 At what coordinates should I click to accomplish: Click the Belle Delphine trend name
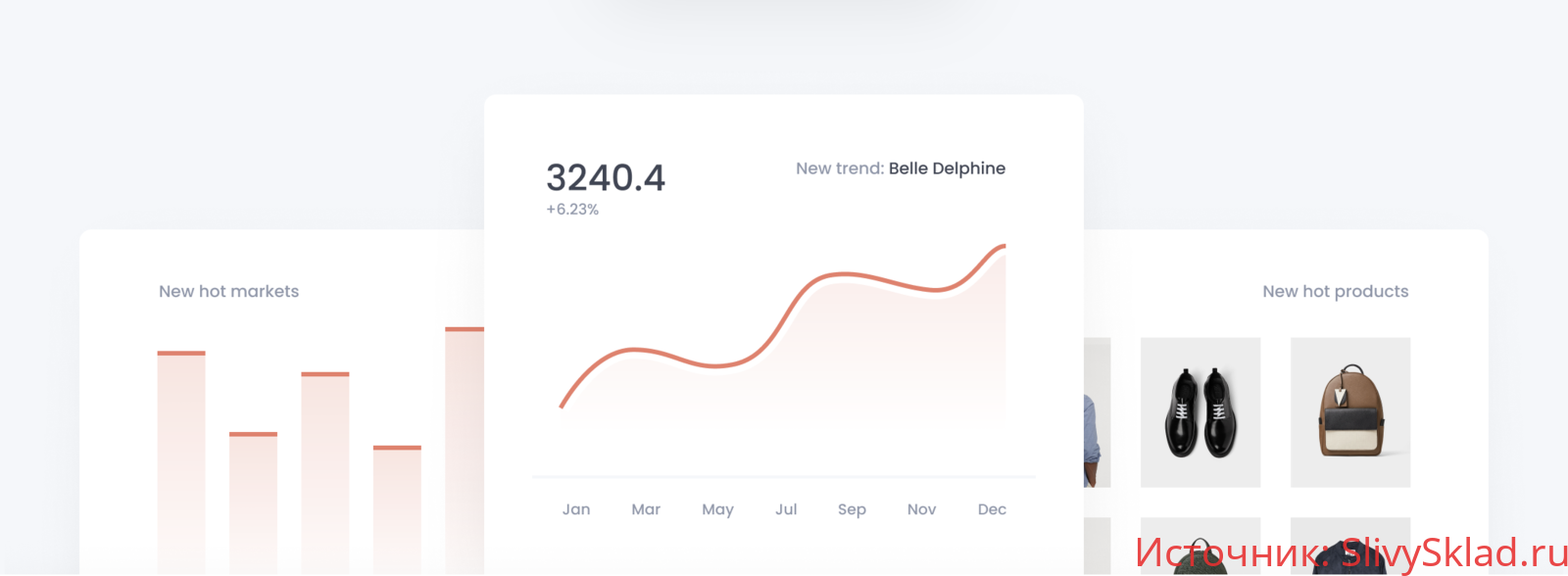(x=947, y=168)
